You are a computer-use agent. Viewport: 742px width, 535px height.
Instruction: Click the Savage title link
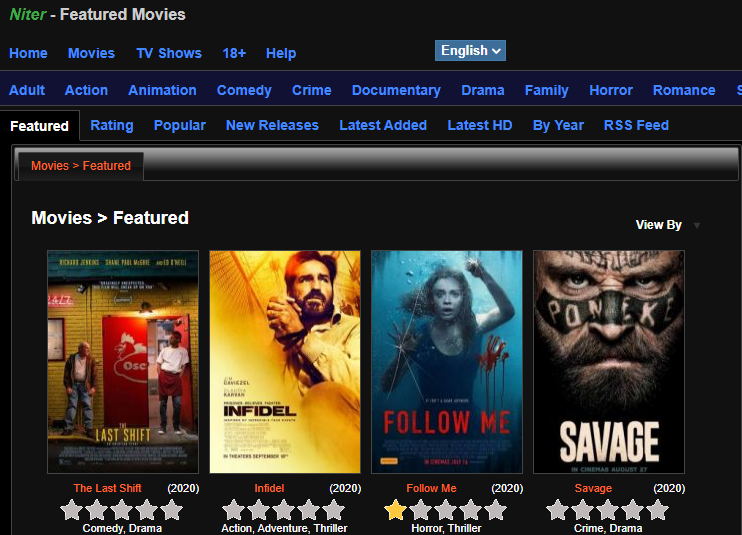593,488
